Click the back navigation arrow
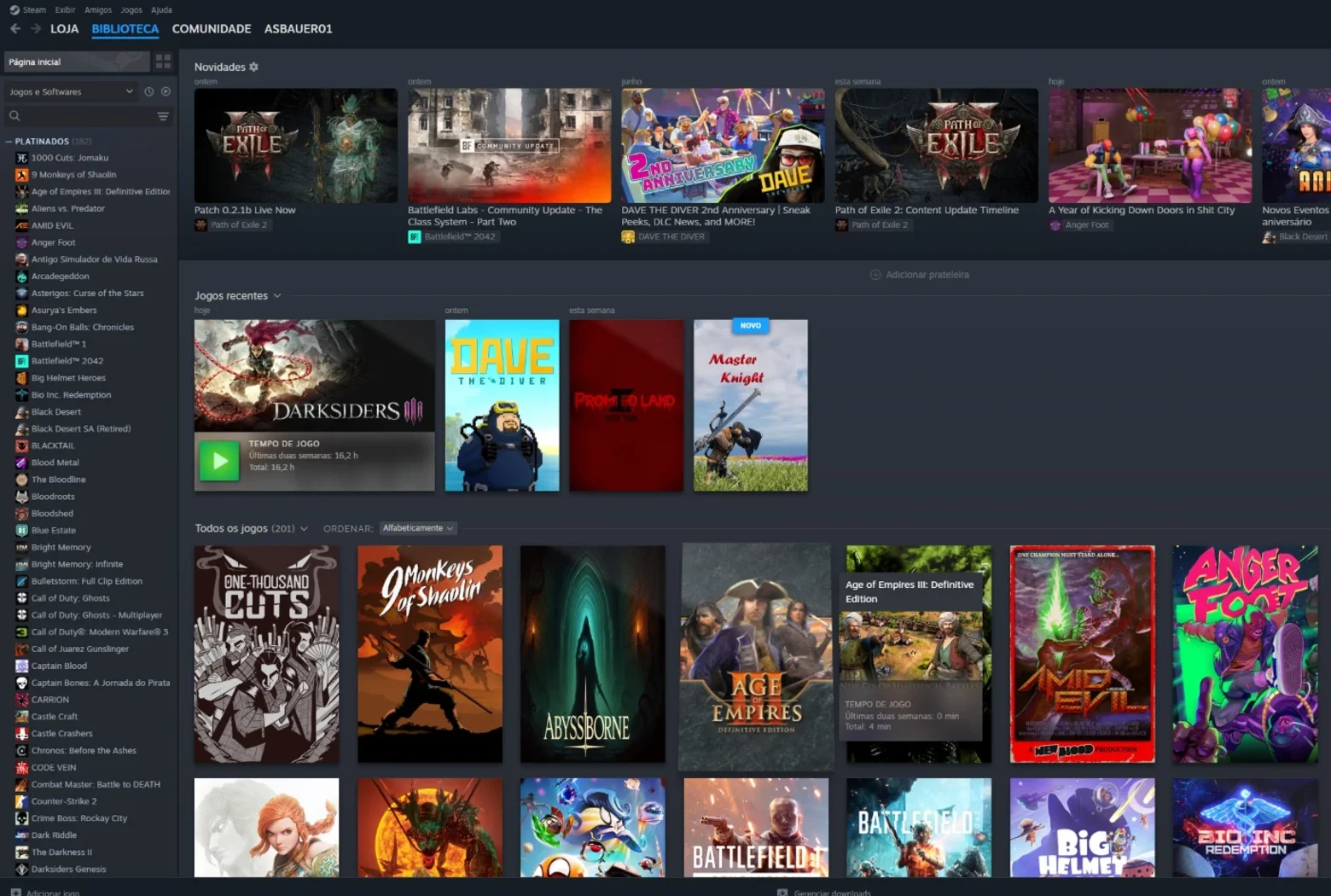 15,28
